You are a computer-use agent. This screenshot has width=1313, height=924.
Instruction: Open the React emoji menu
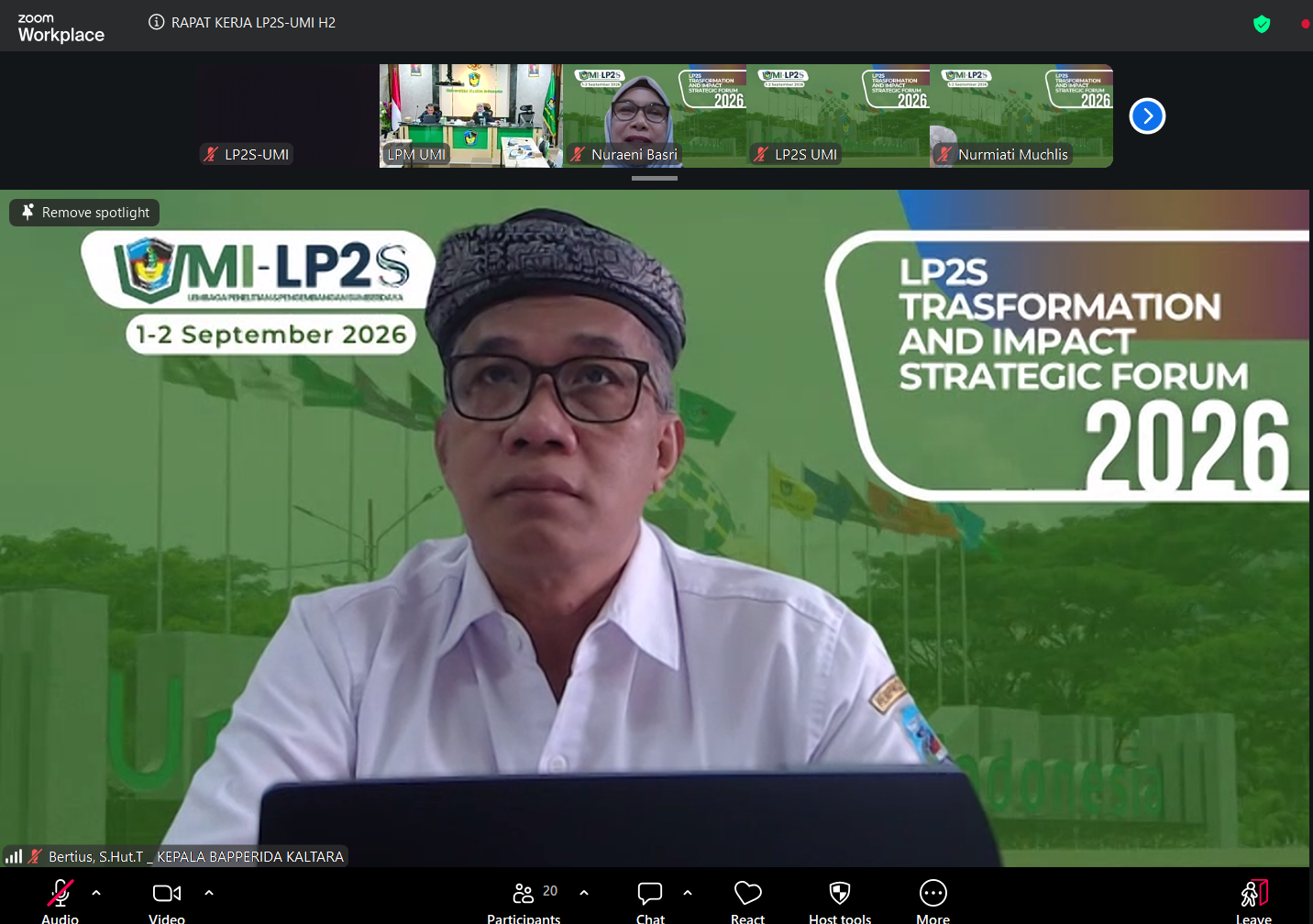pos(748,900)
